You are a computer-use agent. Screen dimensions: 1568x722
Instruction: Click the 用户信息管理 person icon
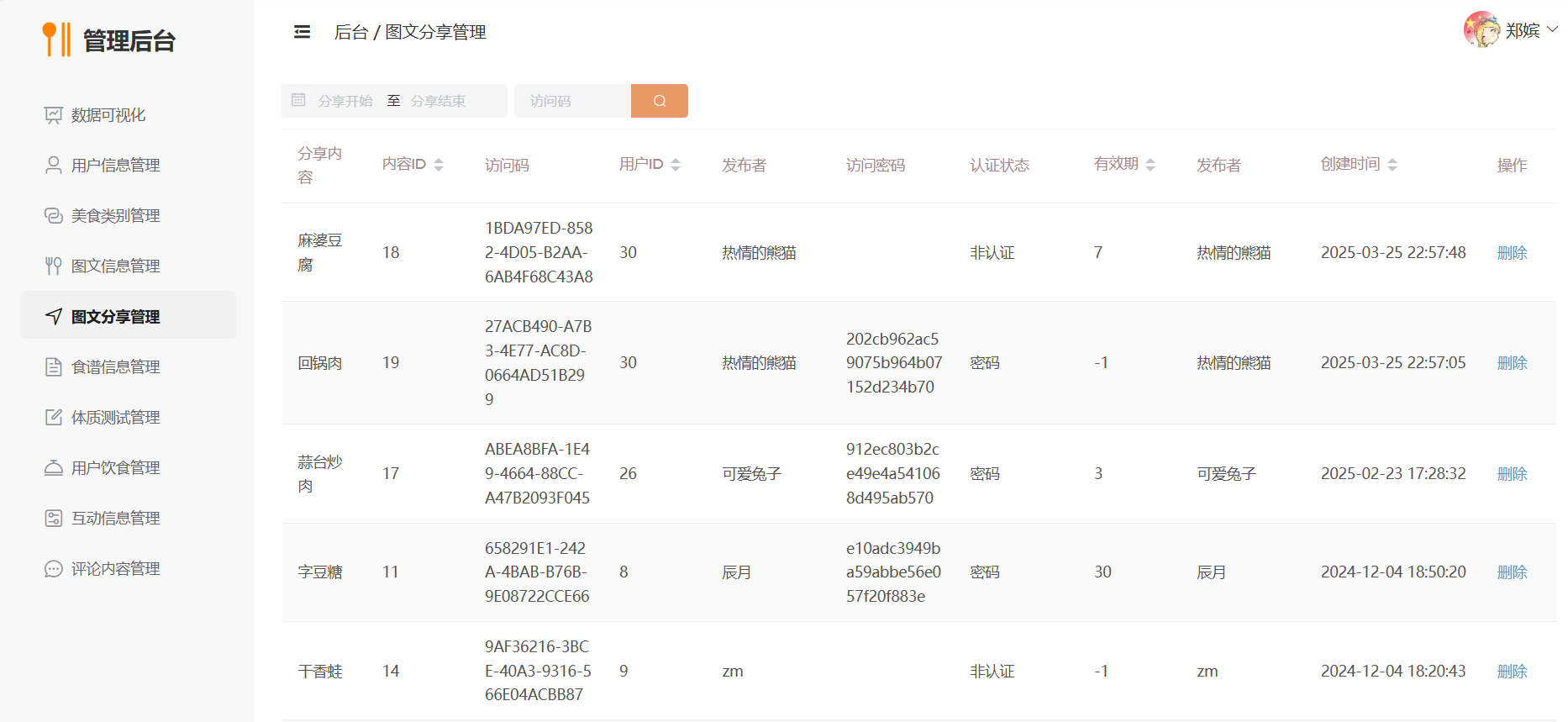[x=53, y=166]
